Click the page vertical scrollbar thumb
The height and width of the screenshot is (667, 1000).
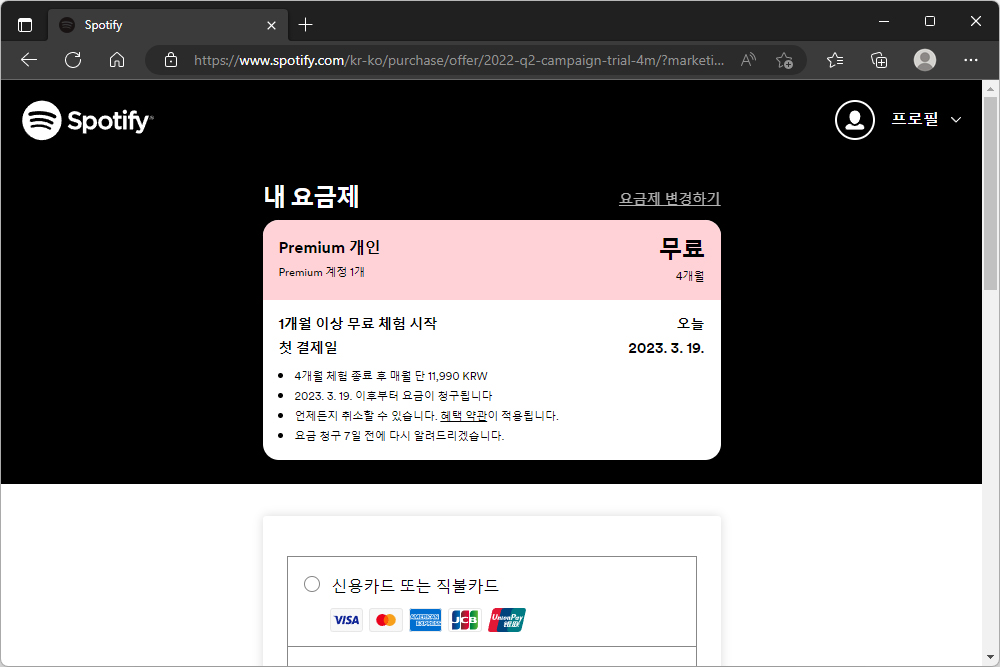point(990,193)
